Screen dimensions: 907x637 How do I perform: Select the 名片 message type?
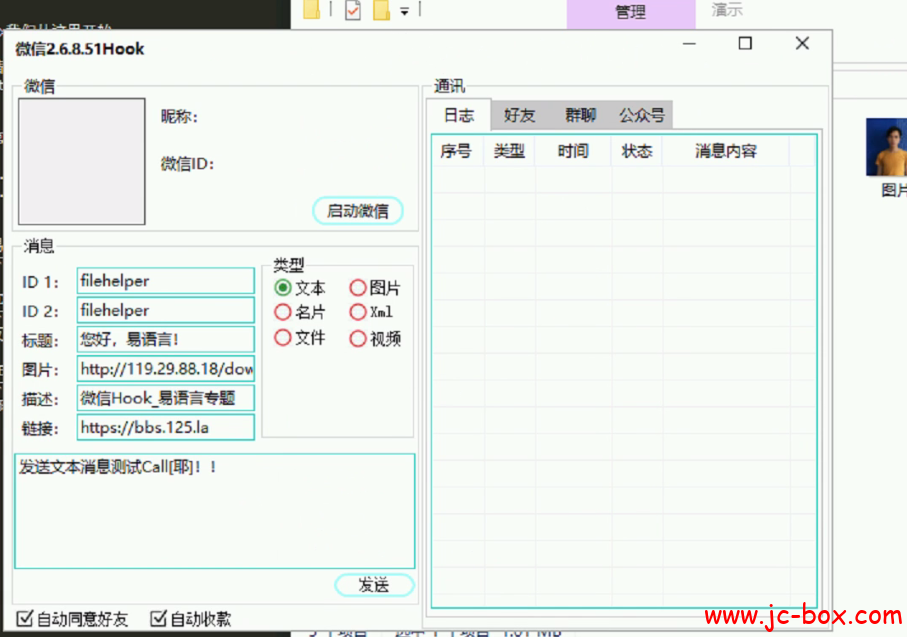click(300, 312)
